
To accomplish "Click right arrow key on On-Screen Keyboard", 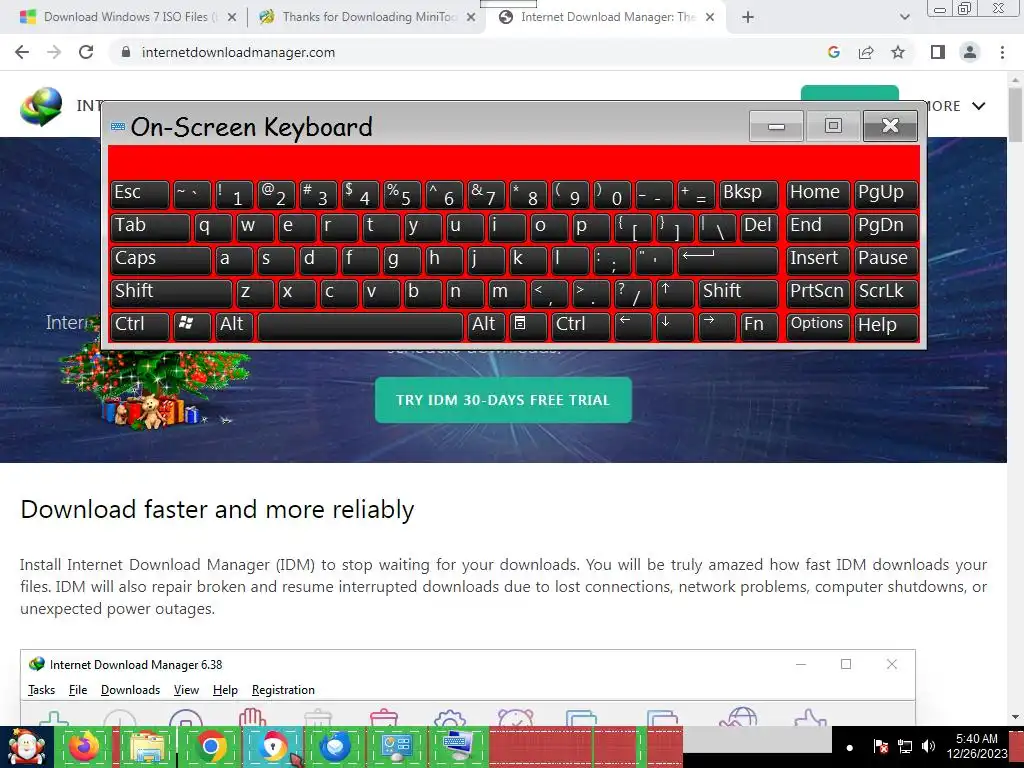I will pyautogui.click(x=717, y=325).
